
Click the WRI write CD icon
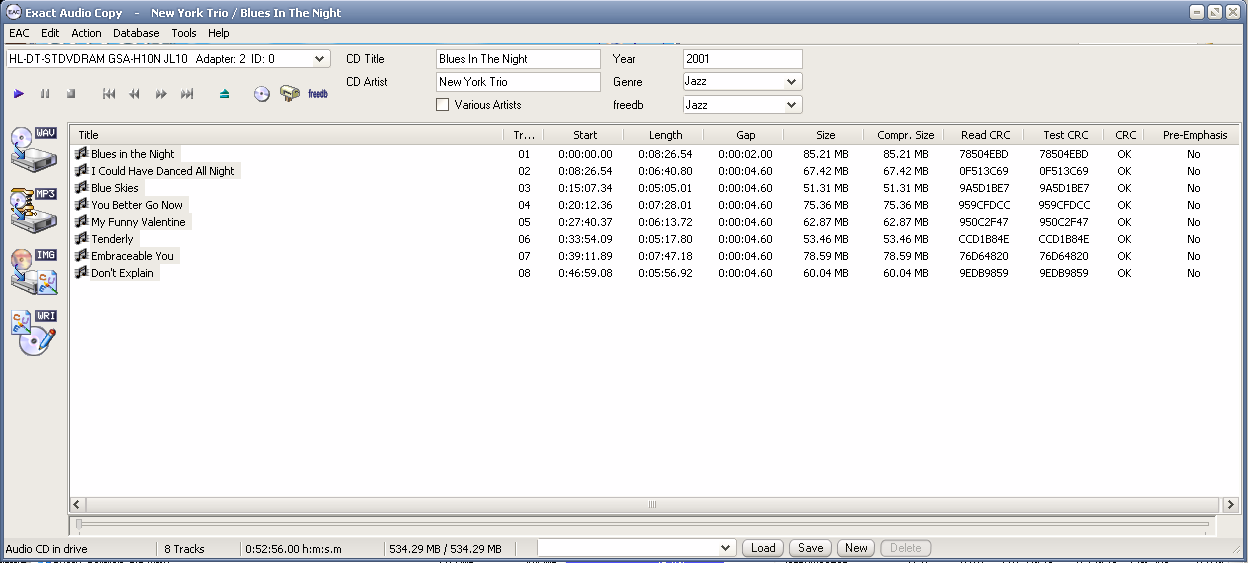34,332
